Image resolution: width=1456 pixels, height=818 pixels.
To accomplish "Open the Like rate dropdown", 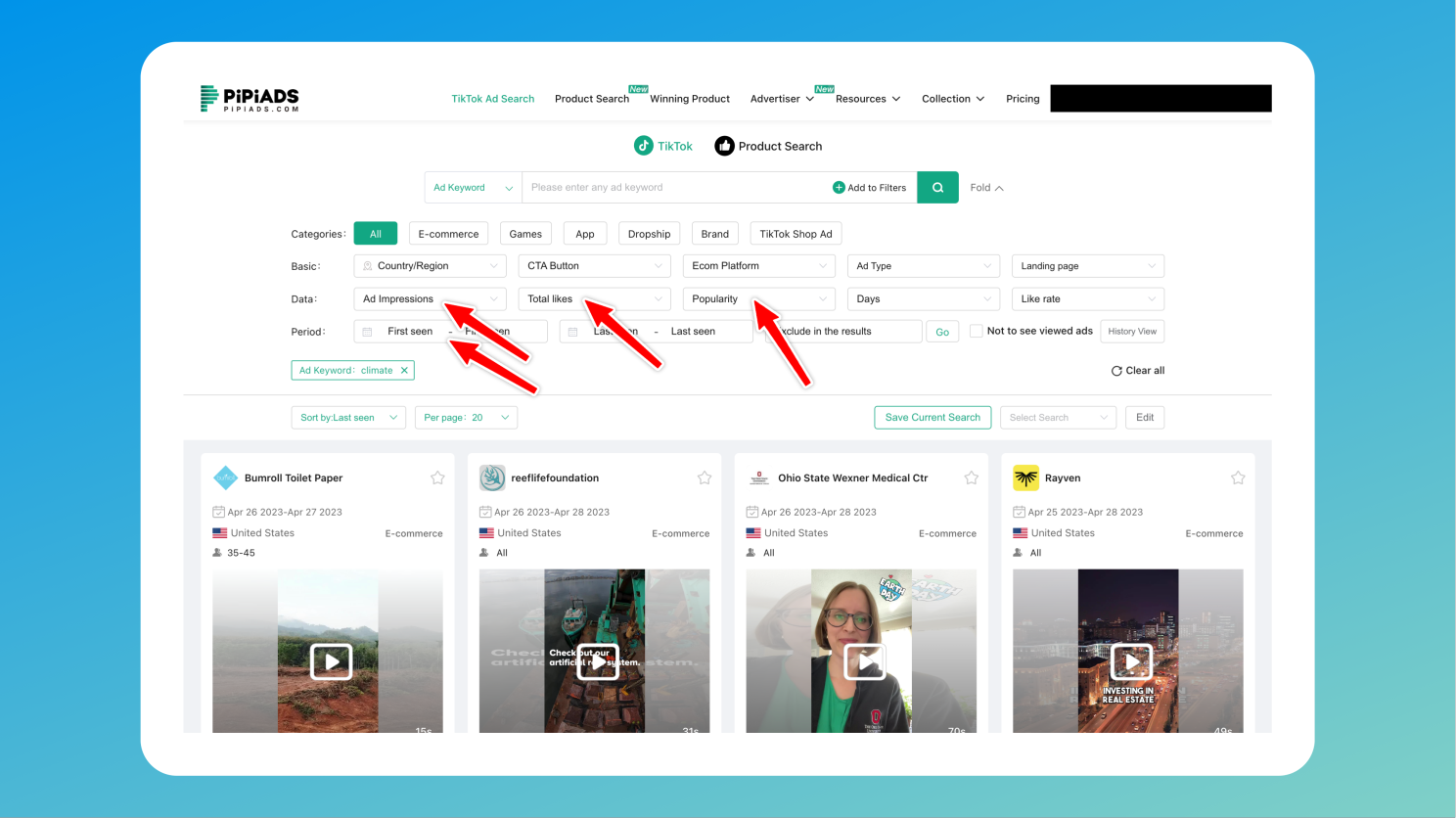I will [x=1088, y=299].
